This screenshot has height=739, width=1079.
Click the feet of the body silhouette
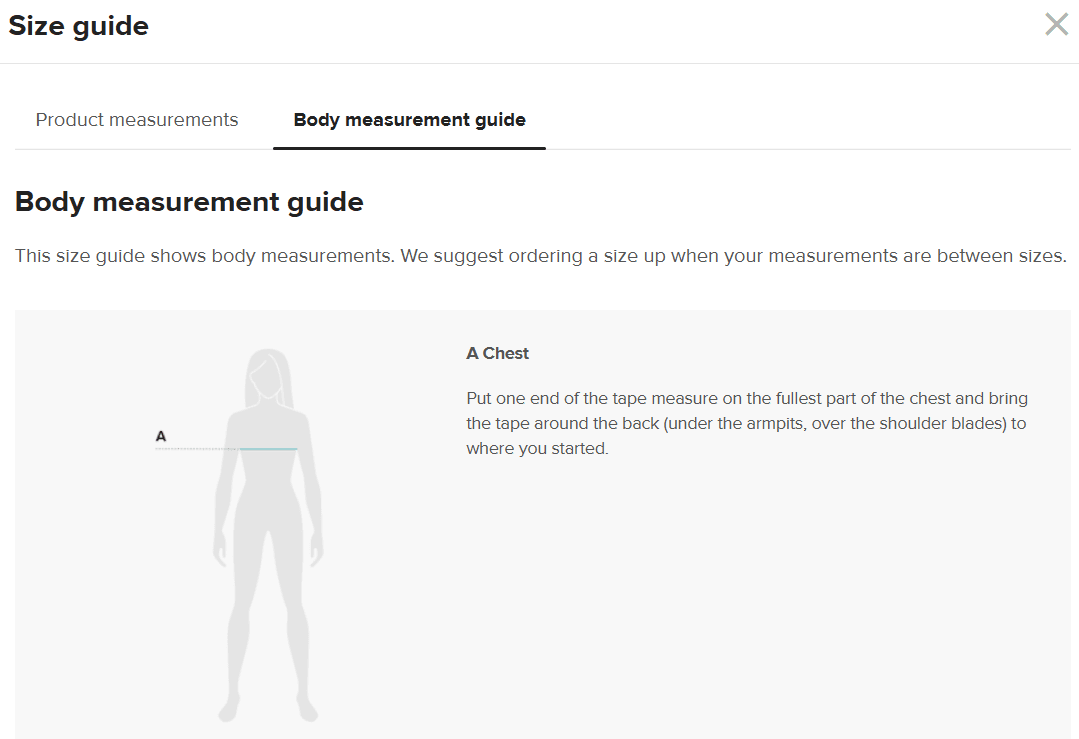click(268, 712)
